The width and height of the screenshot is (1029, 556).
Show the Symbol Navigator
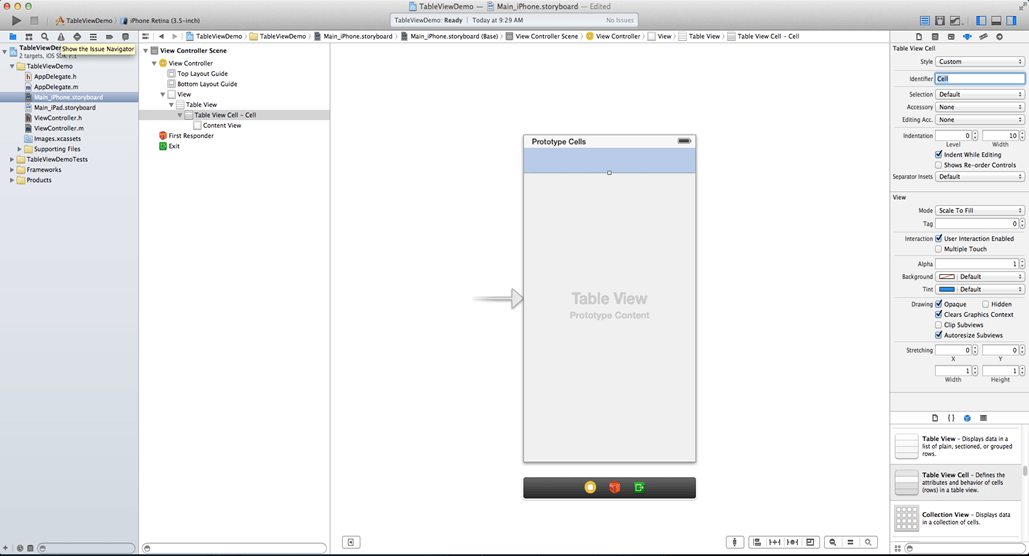[x=29, y=37]
